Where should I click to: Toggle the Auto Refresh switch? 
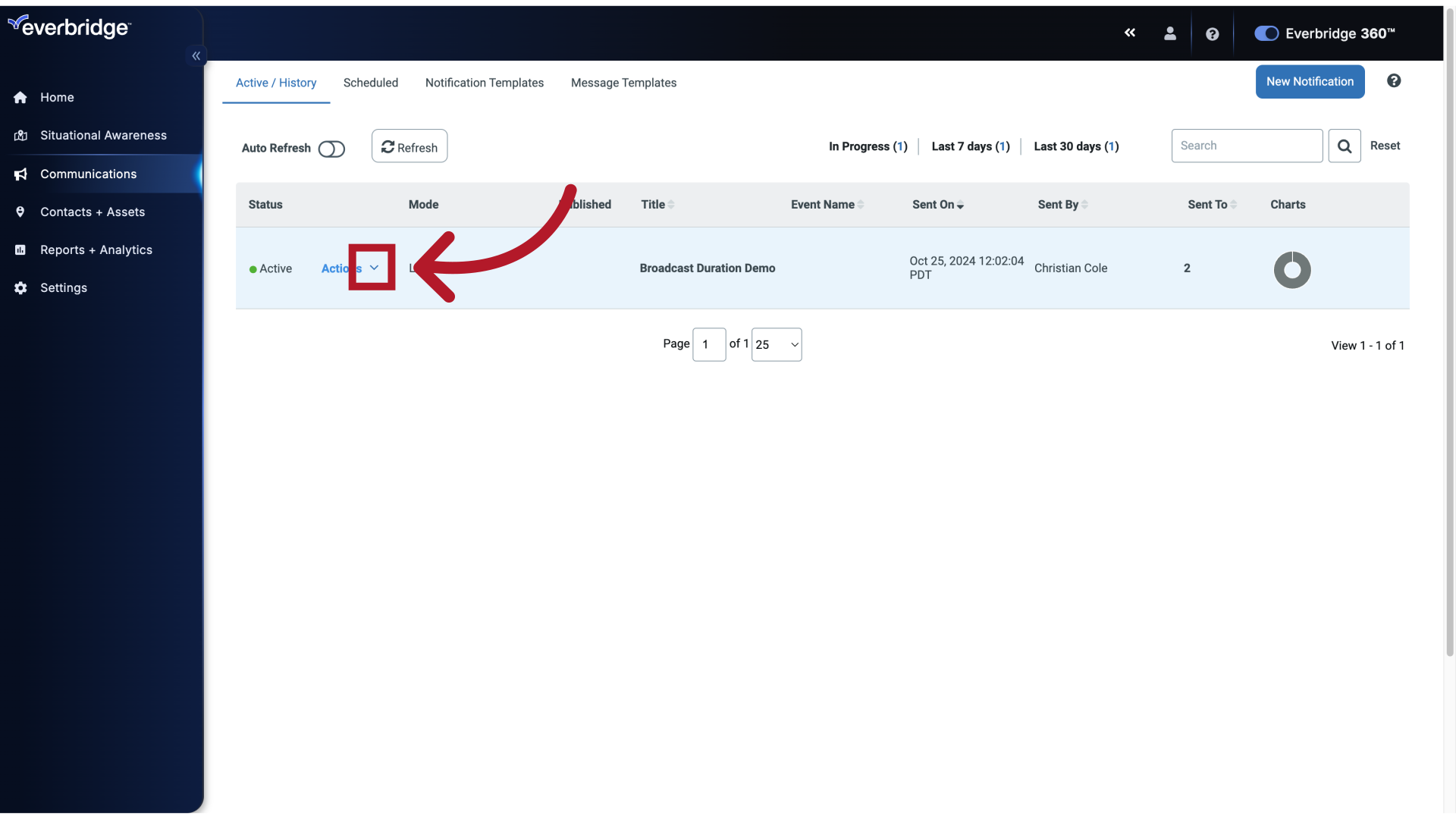331,146
